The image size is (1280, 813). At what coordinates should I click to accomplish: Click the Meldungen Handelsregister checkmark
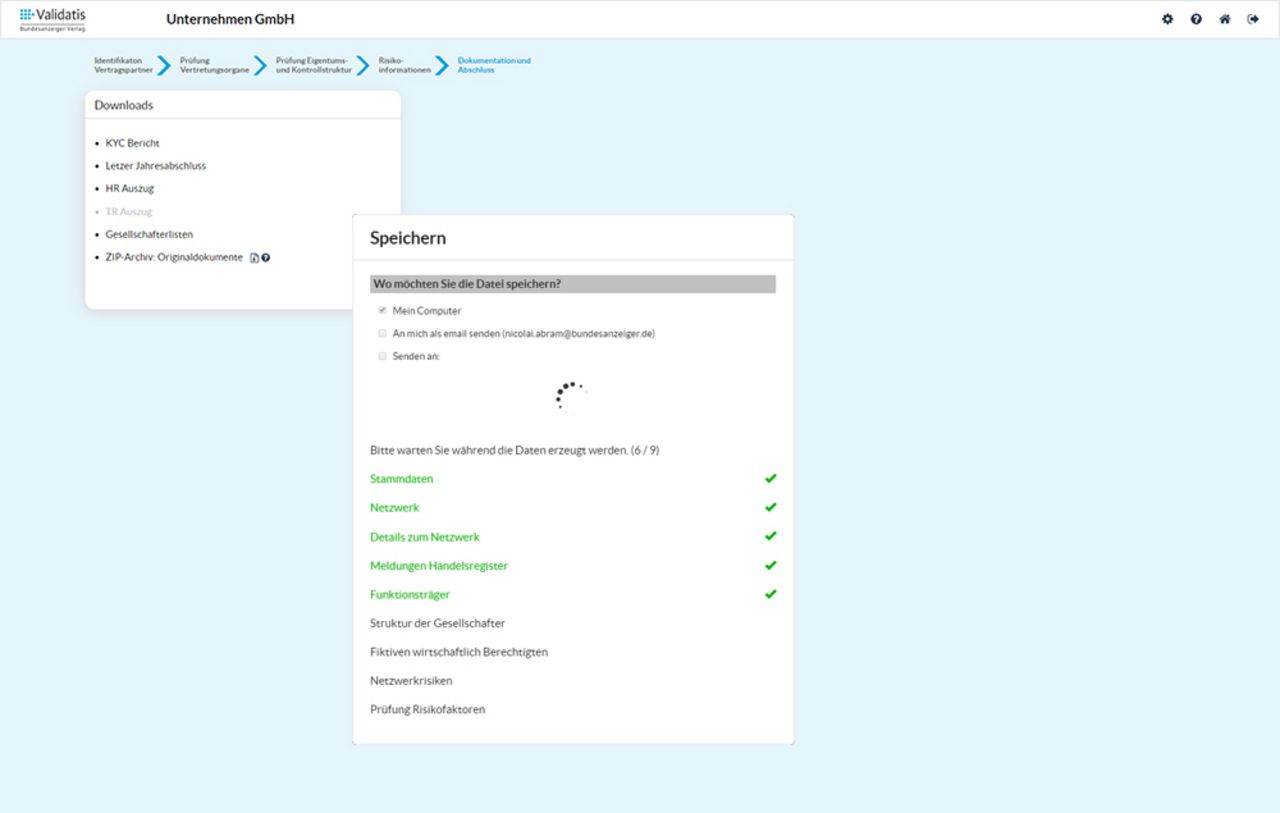coord(770,565)
